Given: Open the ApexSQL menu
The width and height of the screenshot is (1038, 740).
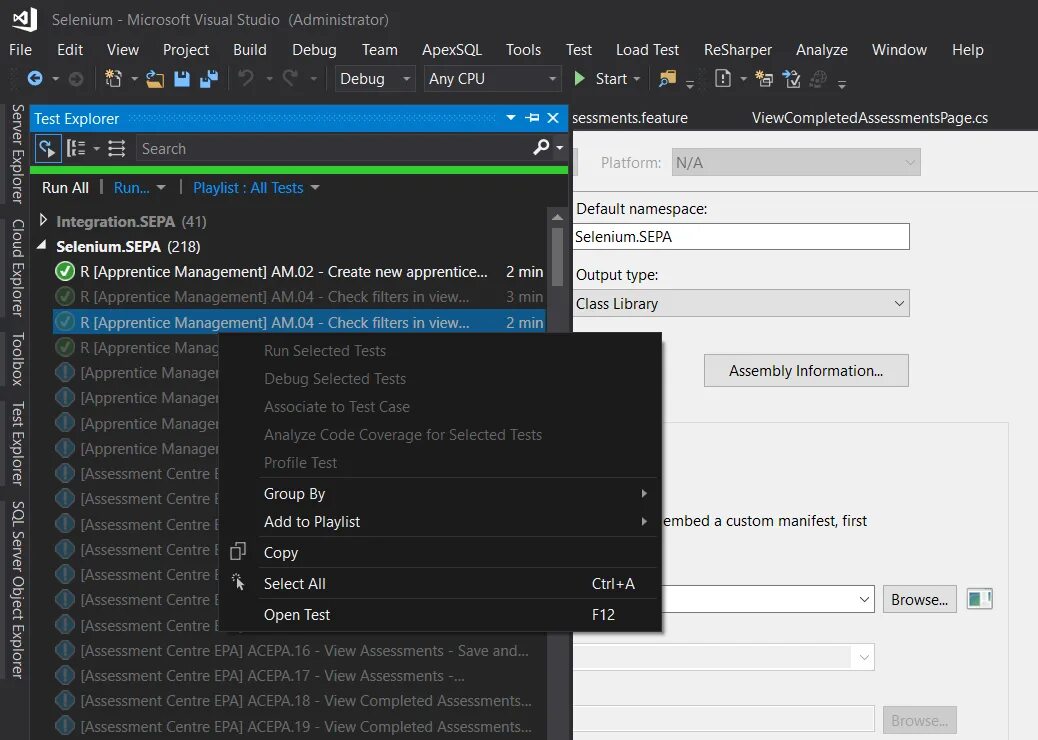Looking at the screenshot, I should tap(451, 50).
